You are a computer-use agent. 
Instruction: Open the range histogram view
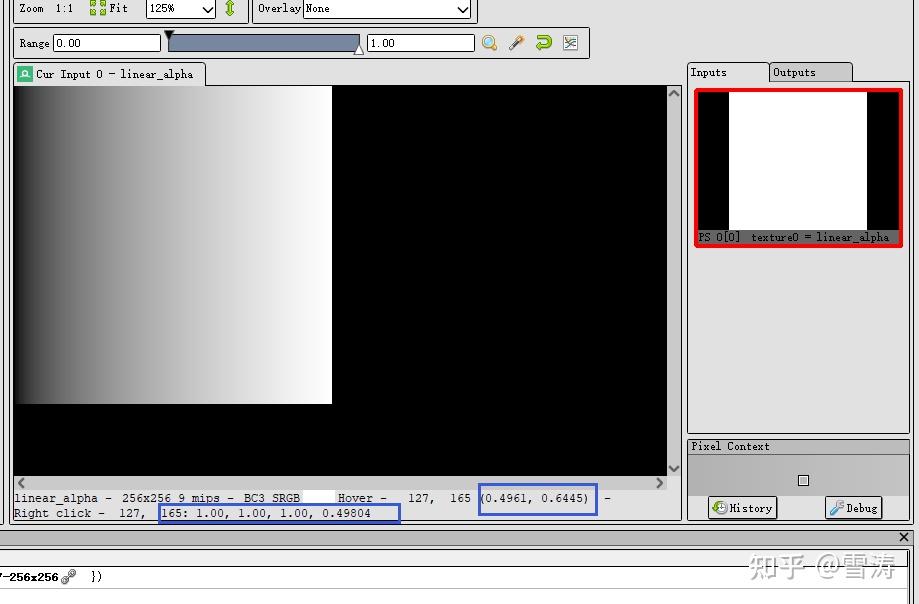570,42
